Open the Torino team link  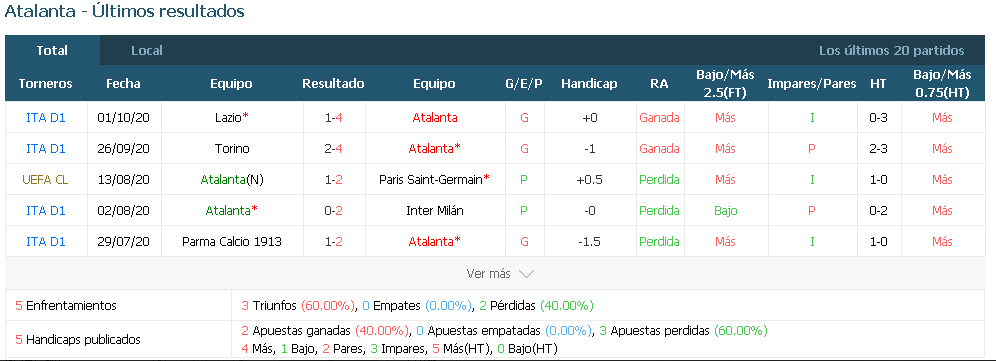[232, 149]
